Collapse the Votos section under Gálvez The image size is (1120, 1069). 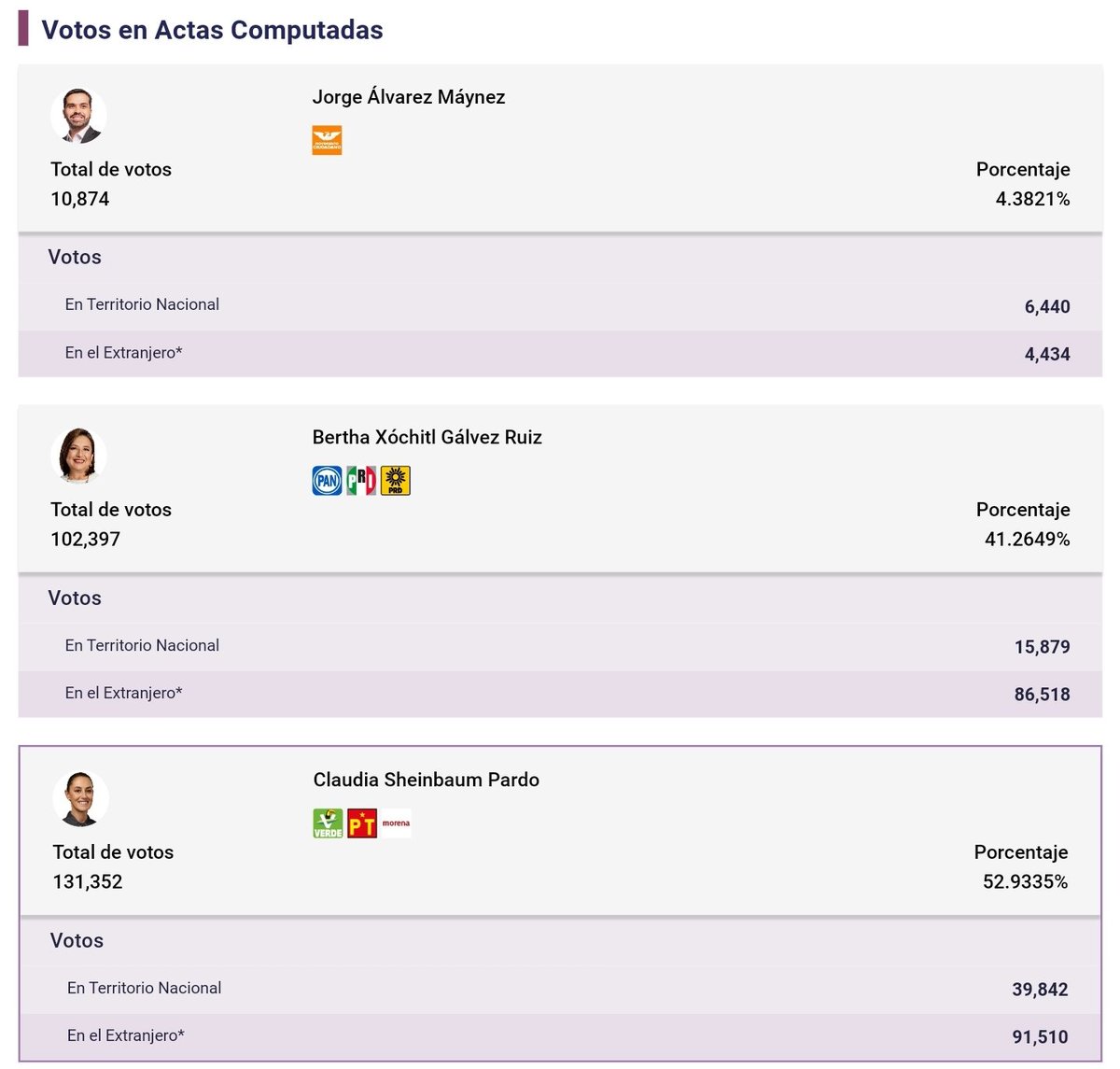click(560, 598)
